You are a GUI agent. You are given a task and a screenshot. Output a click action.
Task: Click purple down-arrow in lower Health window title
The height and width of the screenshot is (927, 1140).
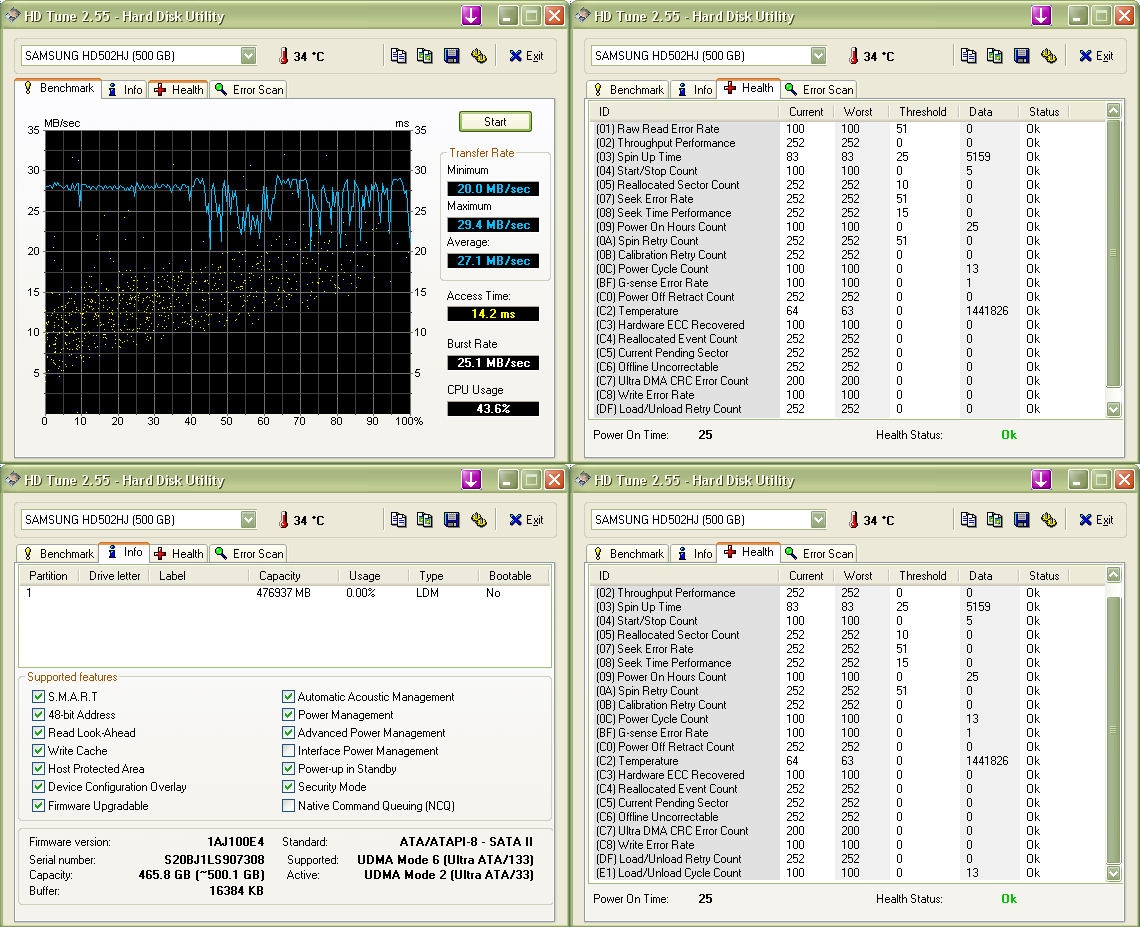[x=1041, y=479]
